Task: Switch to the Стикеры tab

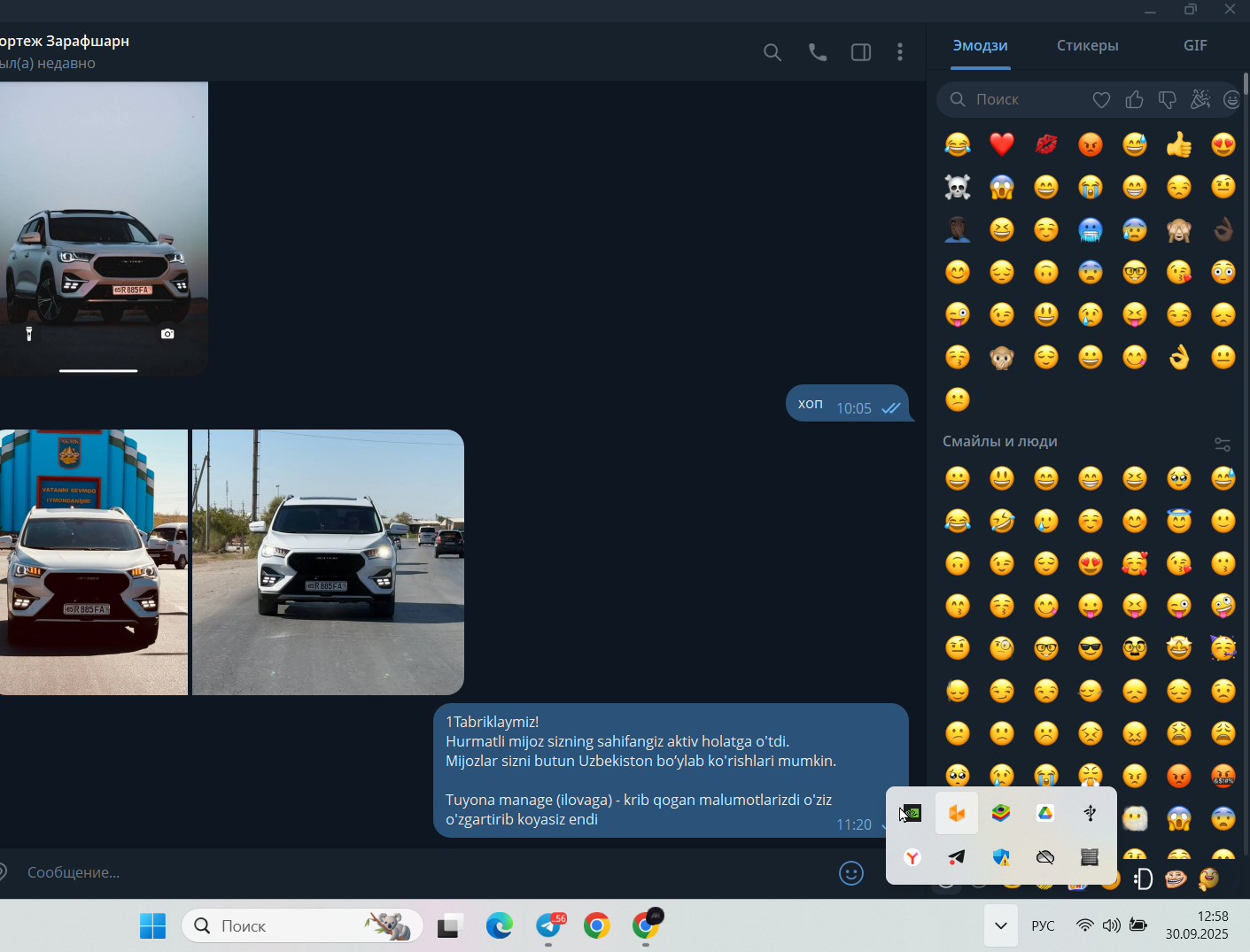Action: click(x=1087, y=45)
